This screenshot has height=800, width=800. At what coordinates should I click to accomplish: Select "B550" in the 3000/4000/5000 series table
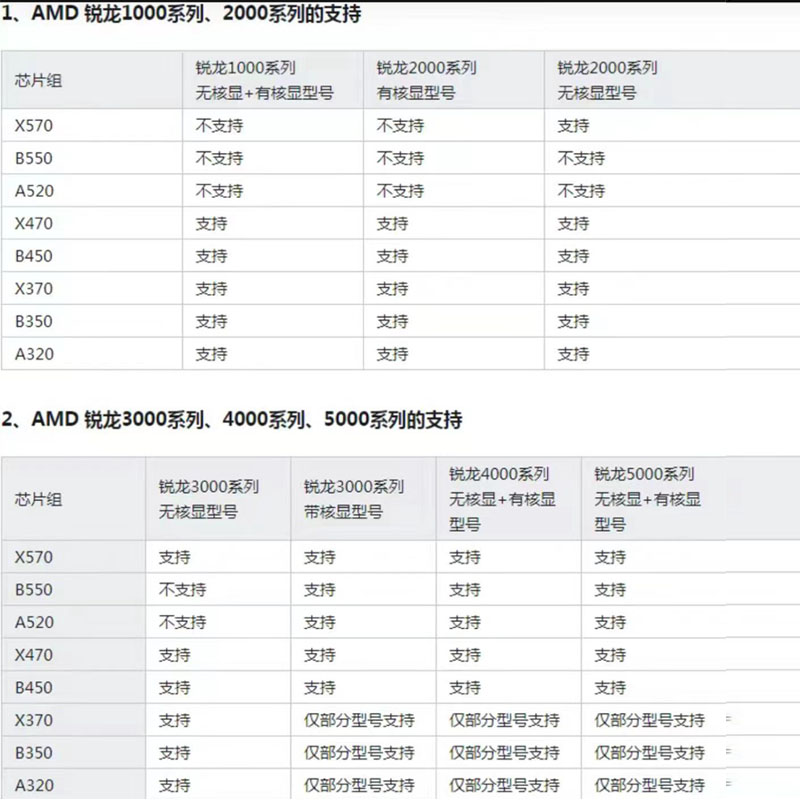pos(34,590)
